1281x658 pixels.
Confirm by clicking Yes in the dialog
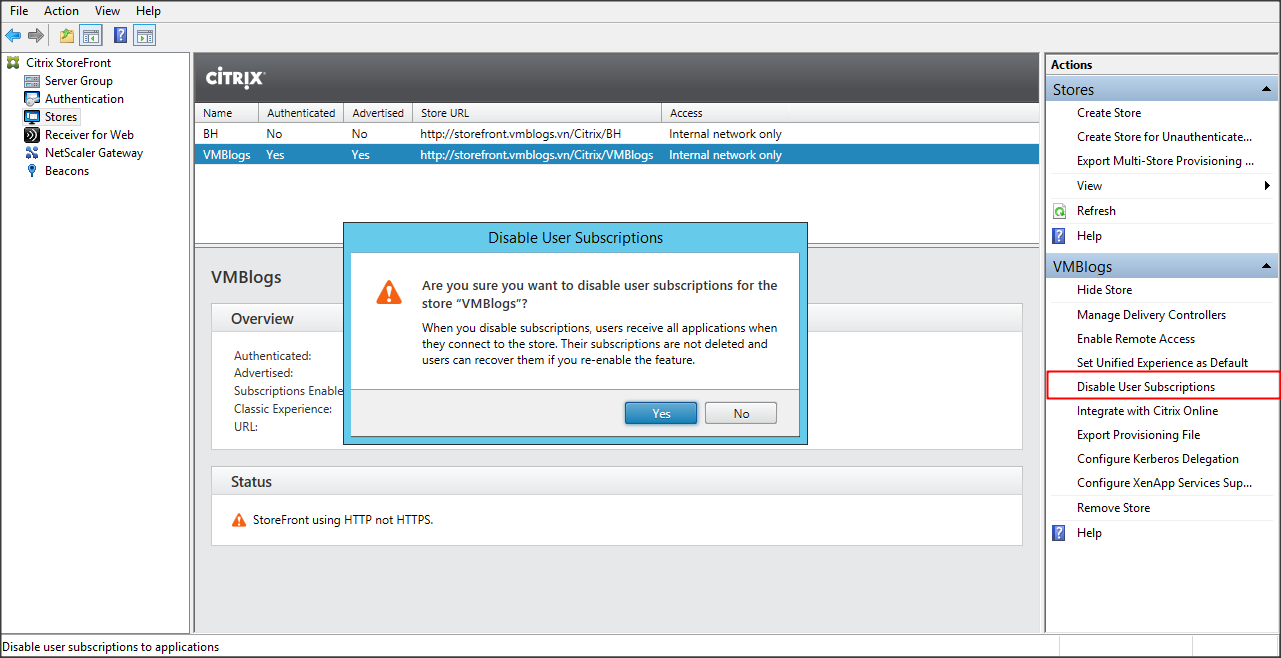pos(661,413)
